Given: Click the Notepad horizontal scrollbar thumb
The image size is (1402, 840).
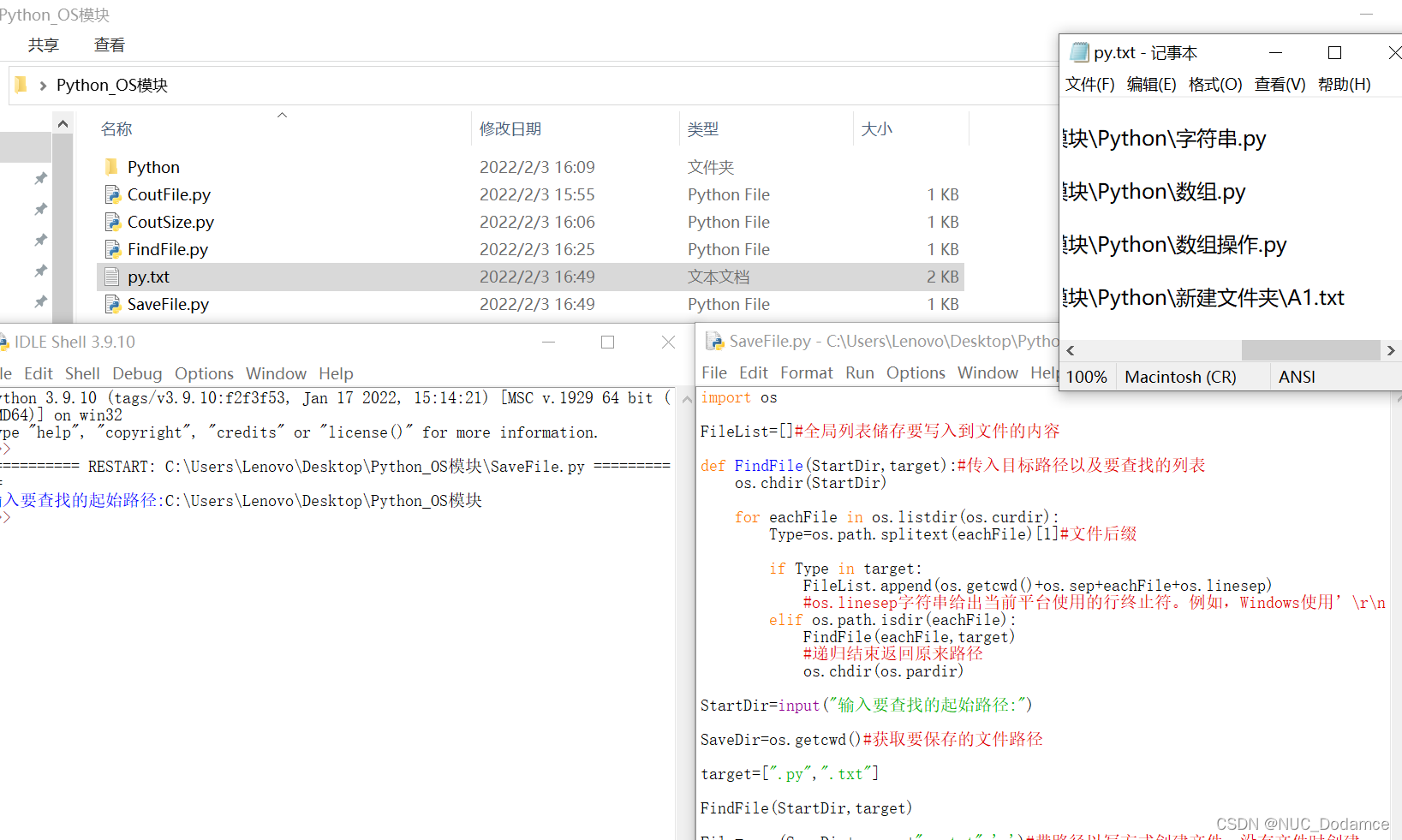Looking at the screenshot, I should [x=1310, y=350].
